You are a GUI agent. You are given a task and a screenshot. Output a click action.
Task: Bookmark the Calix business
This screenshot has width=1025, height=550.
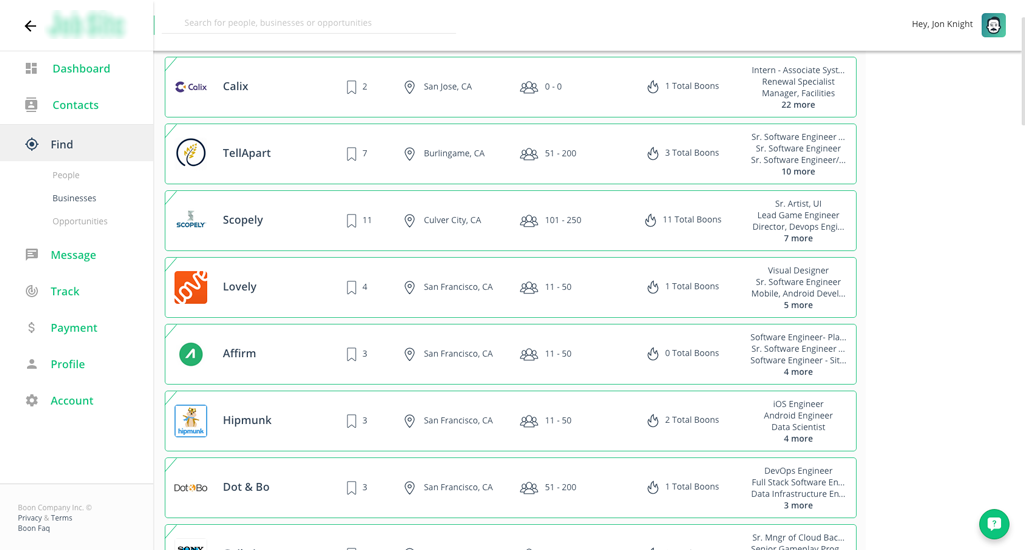pyautogui.click(x=351, y=87)
